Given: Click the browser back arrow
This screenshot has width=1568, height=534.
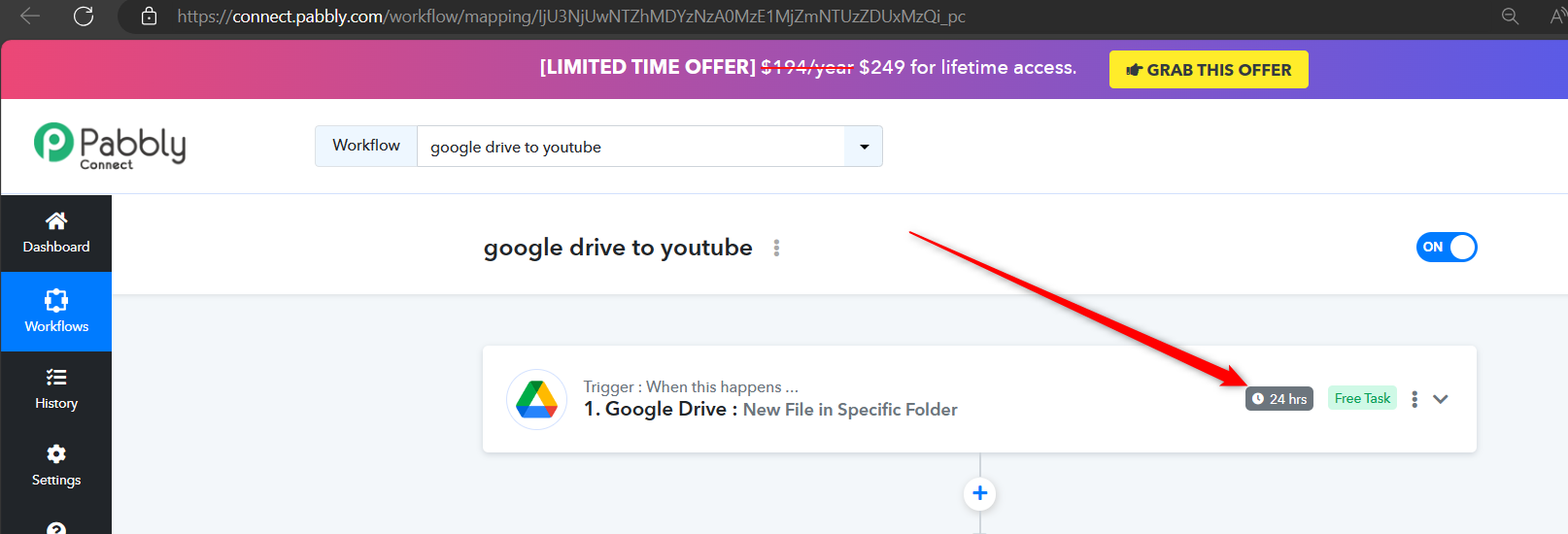Looking at the screenshot, I should [30, 16].
